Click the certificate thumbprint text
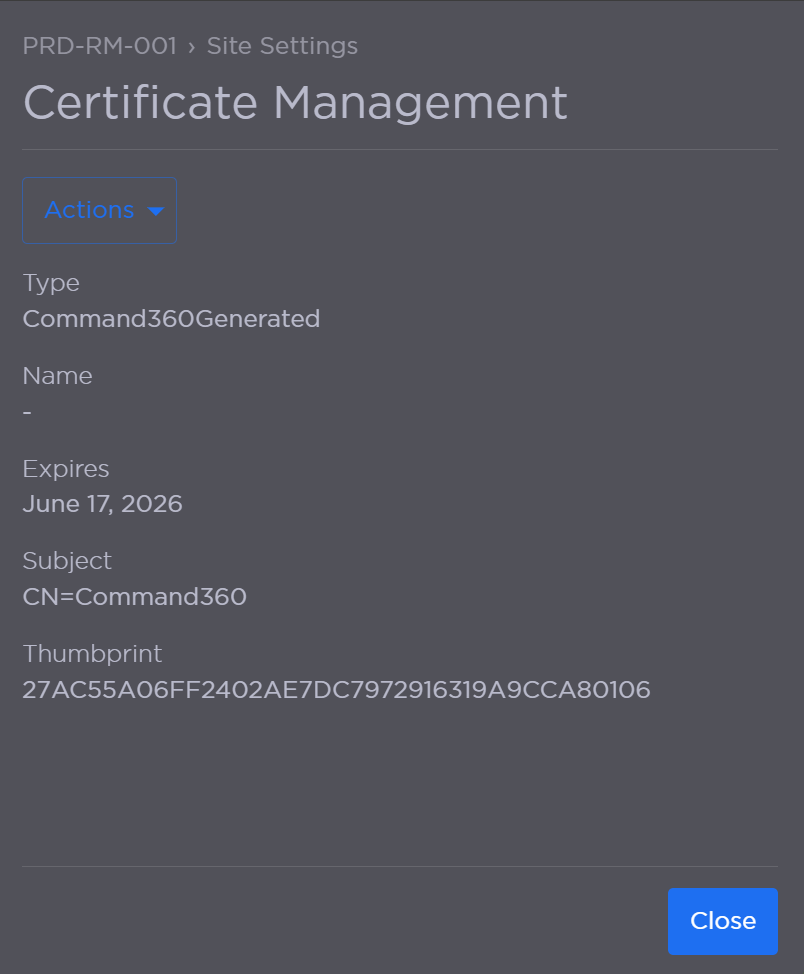 coord(337,690)
